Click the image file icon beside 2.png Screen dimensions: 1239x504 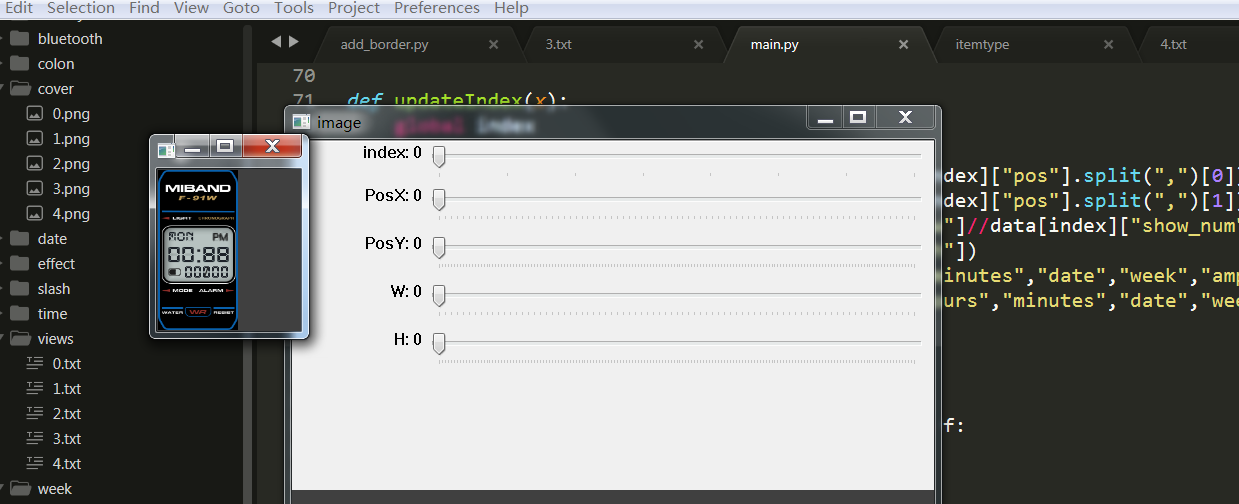point(35,164)
